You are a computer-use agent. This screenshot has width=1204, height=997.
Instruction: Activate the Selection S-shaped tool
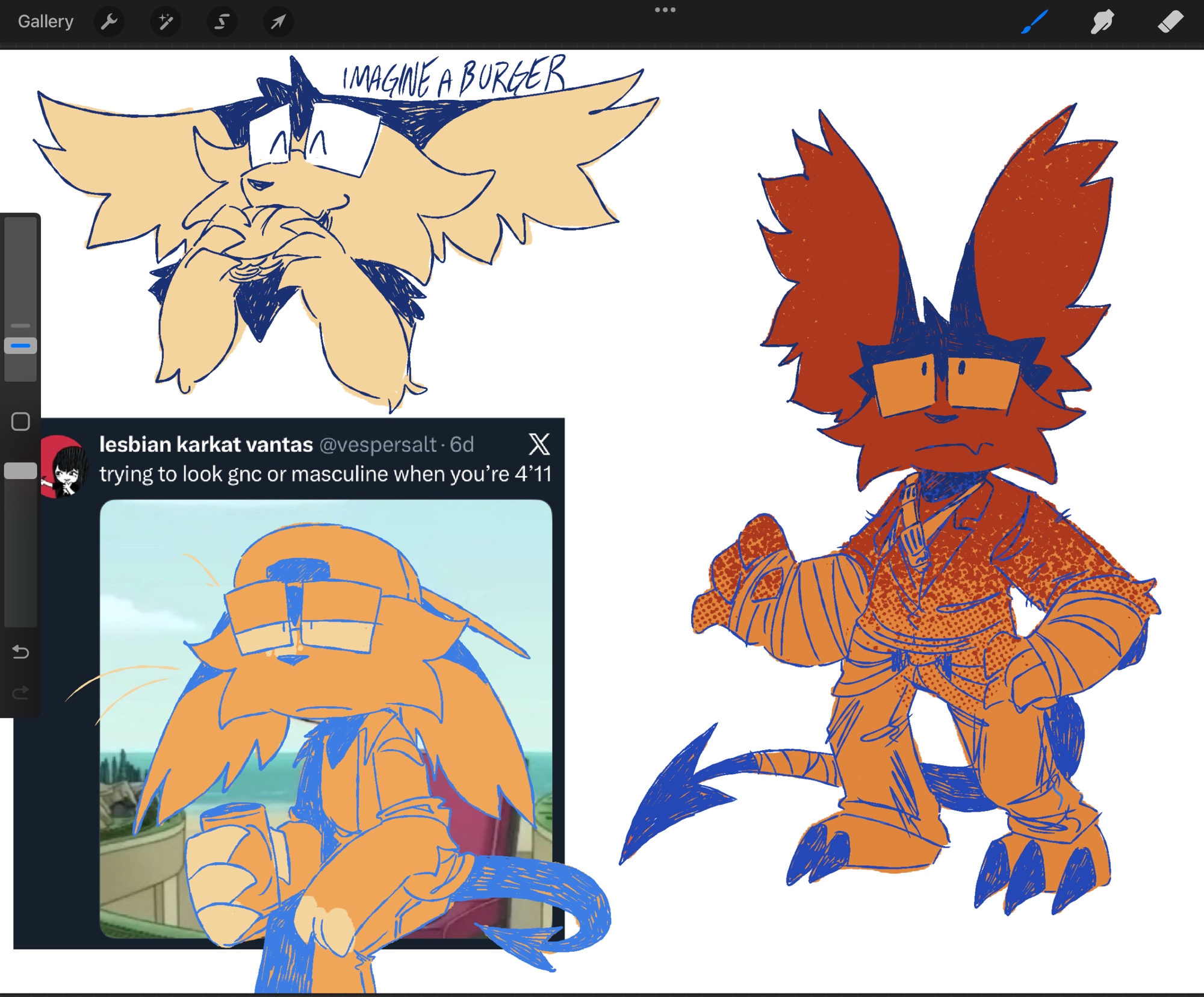tap(222, 22)
